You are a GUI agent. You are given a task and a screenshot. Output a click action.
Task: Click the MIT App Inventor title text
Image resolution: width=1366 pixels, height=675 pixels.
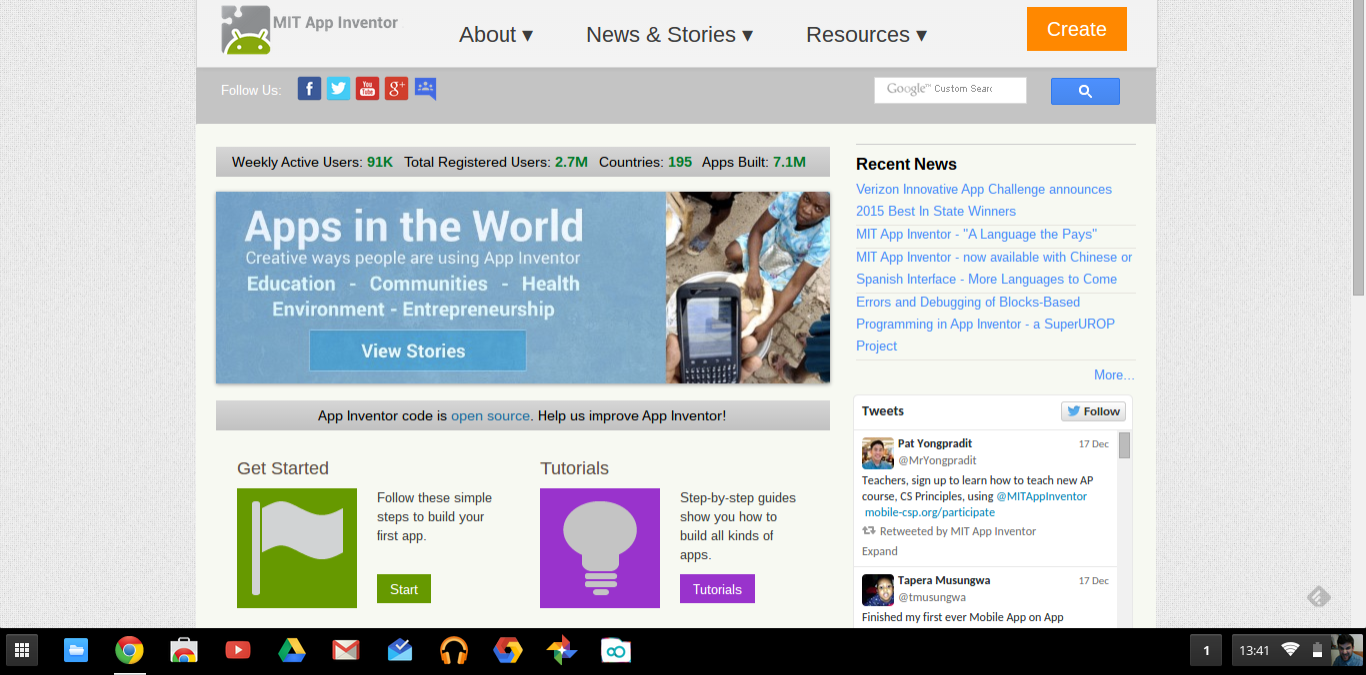335,22
